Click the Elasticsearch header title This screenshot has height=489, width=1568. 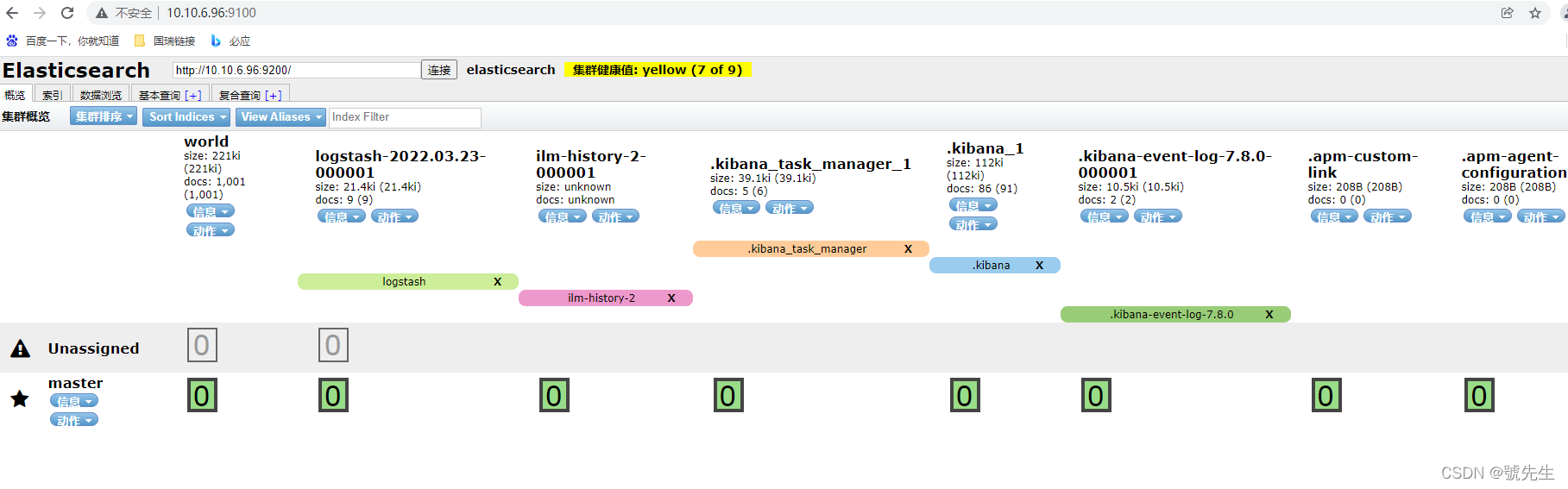76,70
